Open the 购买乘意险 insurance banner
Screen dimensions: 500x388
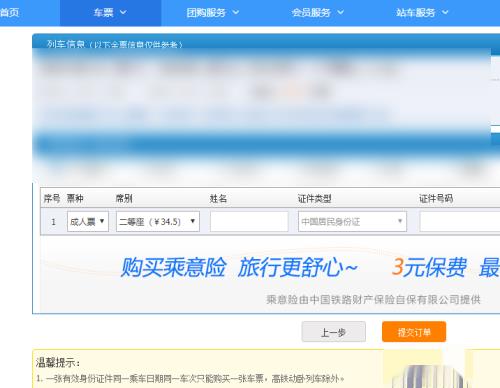point(270,275)
